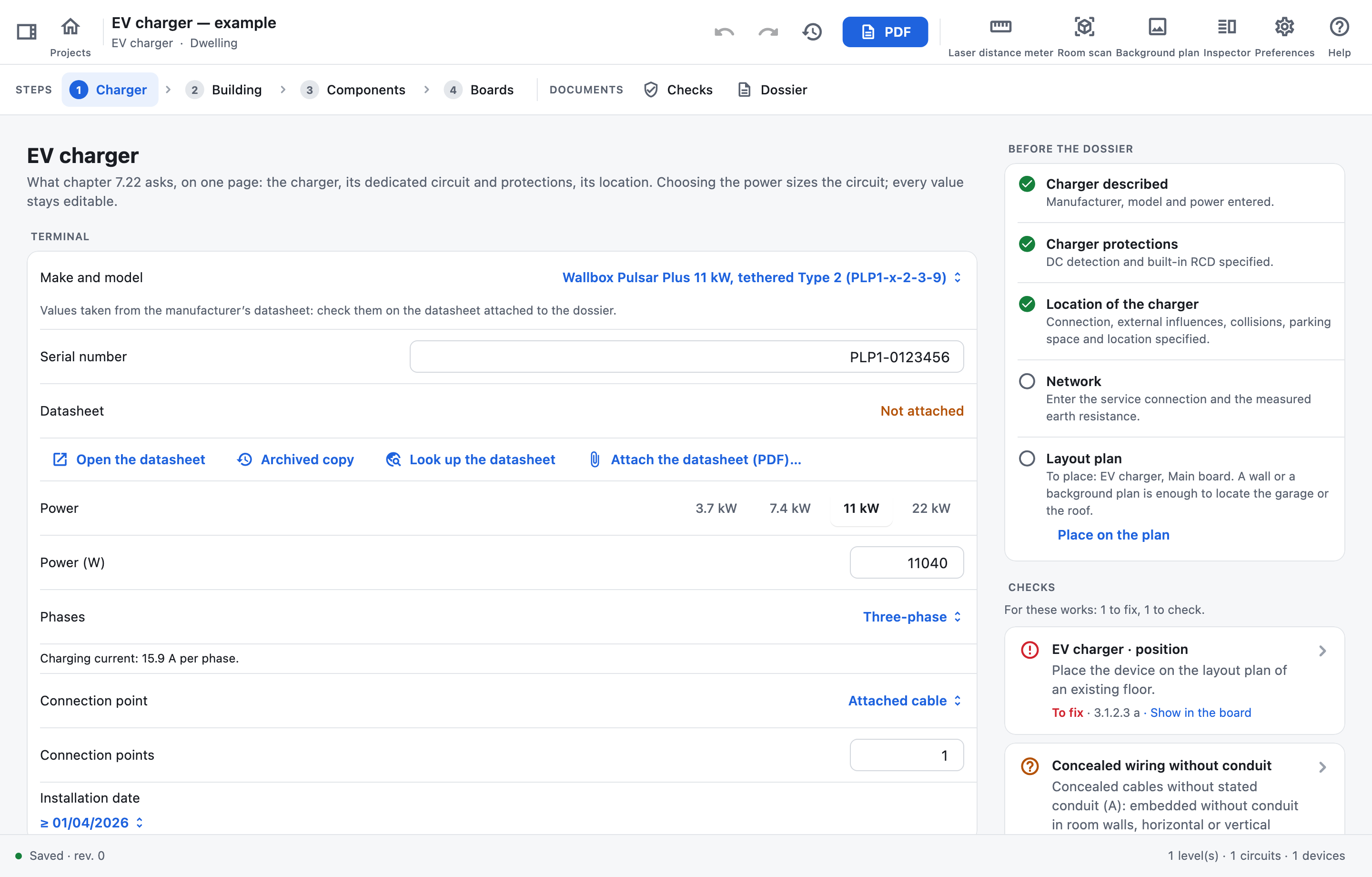This screenshot has width=1372, height=877.
Task: Open the Archived copy of the datasheet
Action: pyautogui.click(x=295, y=459)
